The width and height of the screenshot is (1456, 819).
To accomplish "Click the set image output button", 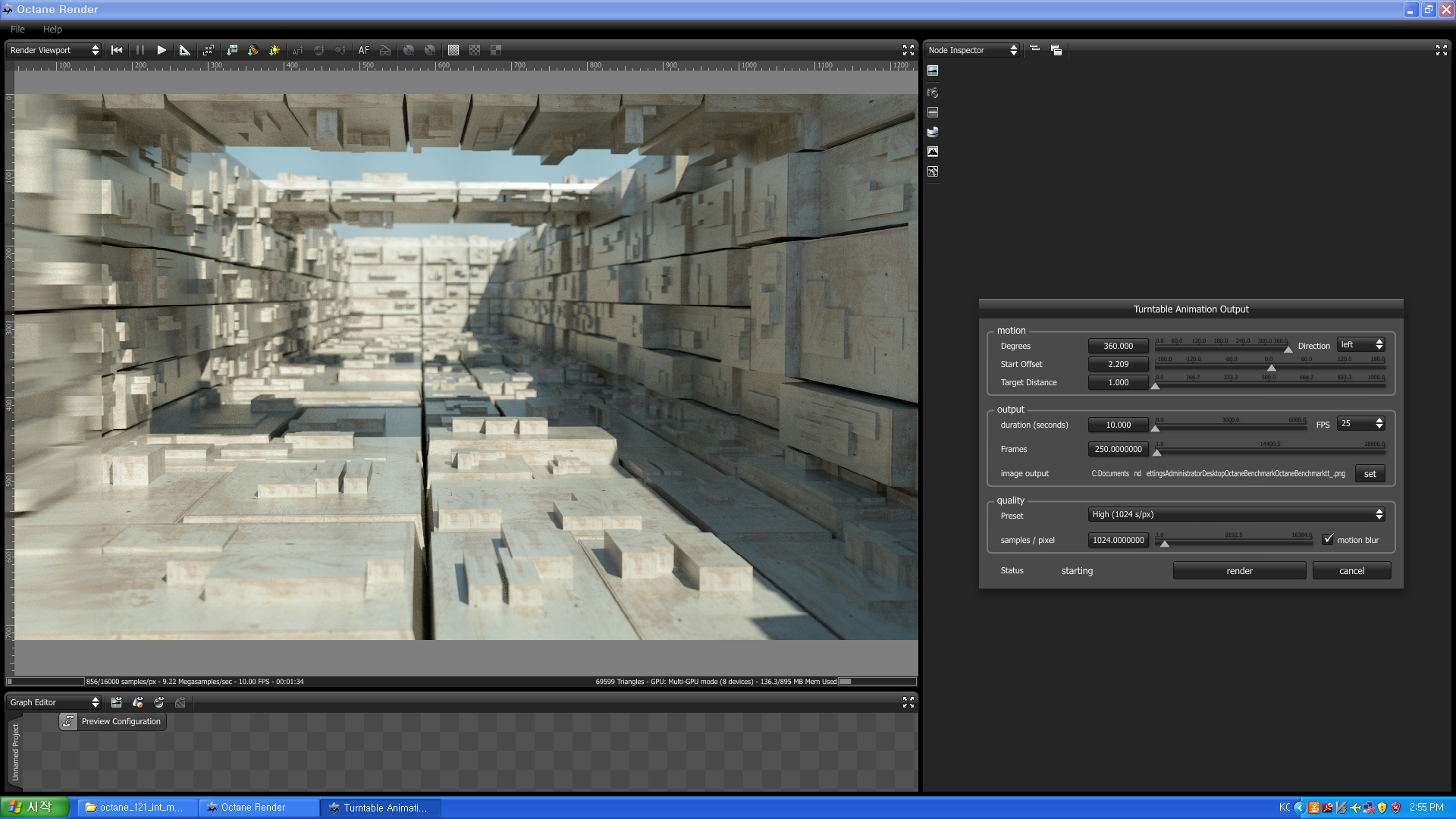I will pos(1370,473).
